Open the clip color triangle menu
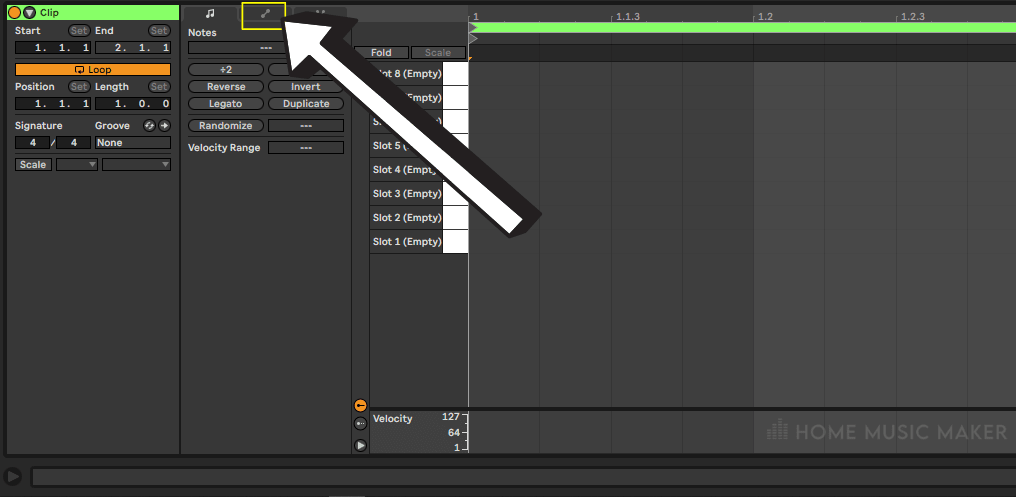This screenshot has width=1016, height=497. [x=29, y=12]
